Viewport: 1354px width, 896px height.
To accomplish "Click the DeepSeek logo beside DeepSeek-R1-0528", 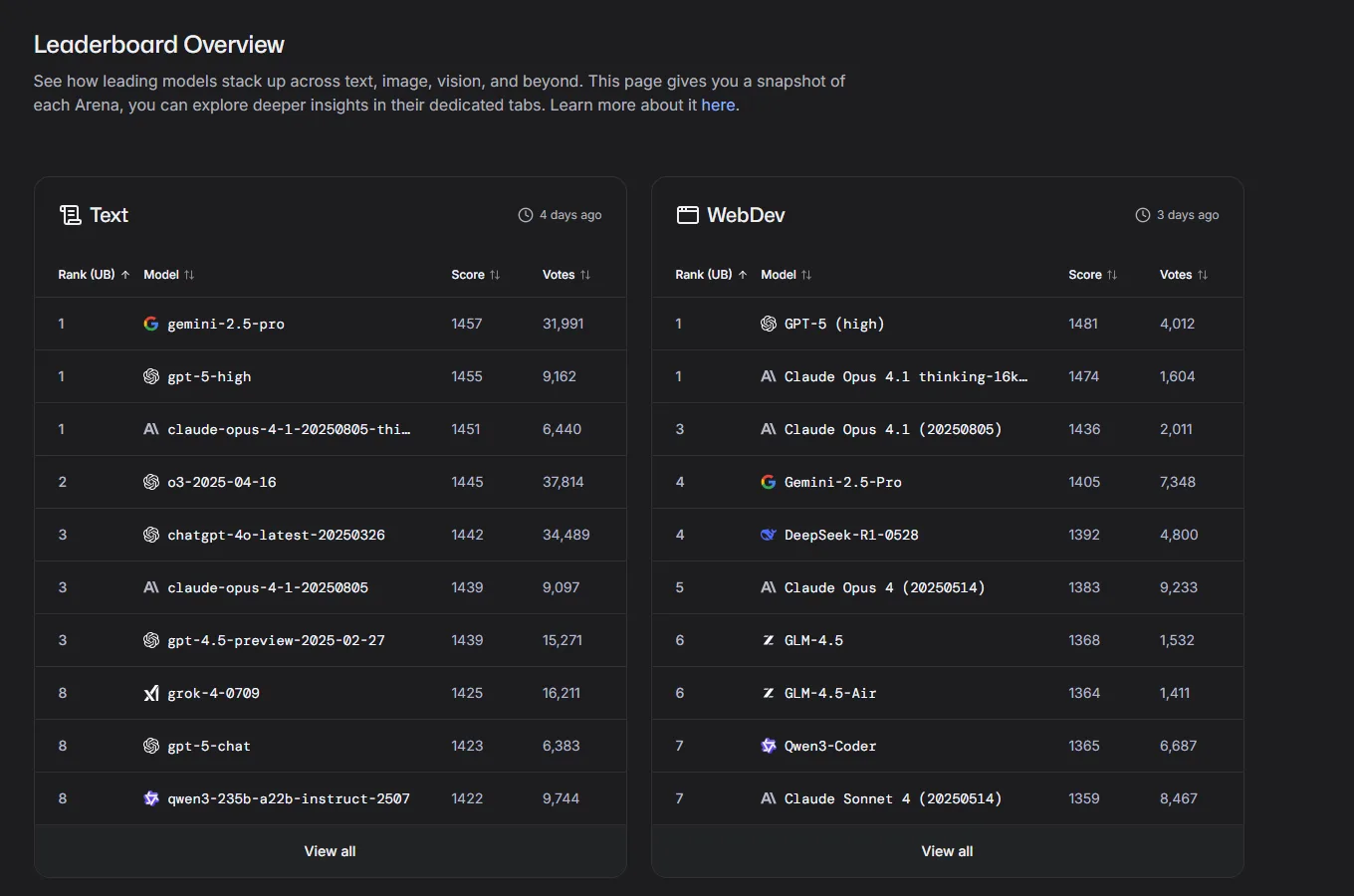I will 769,535.
